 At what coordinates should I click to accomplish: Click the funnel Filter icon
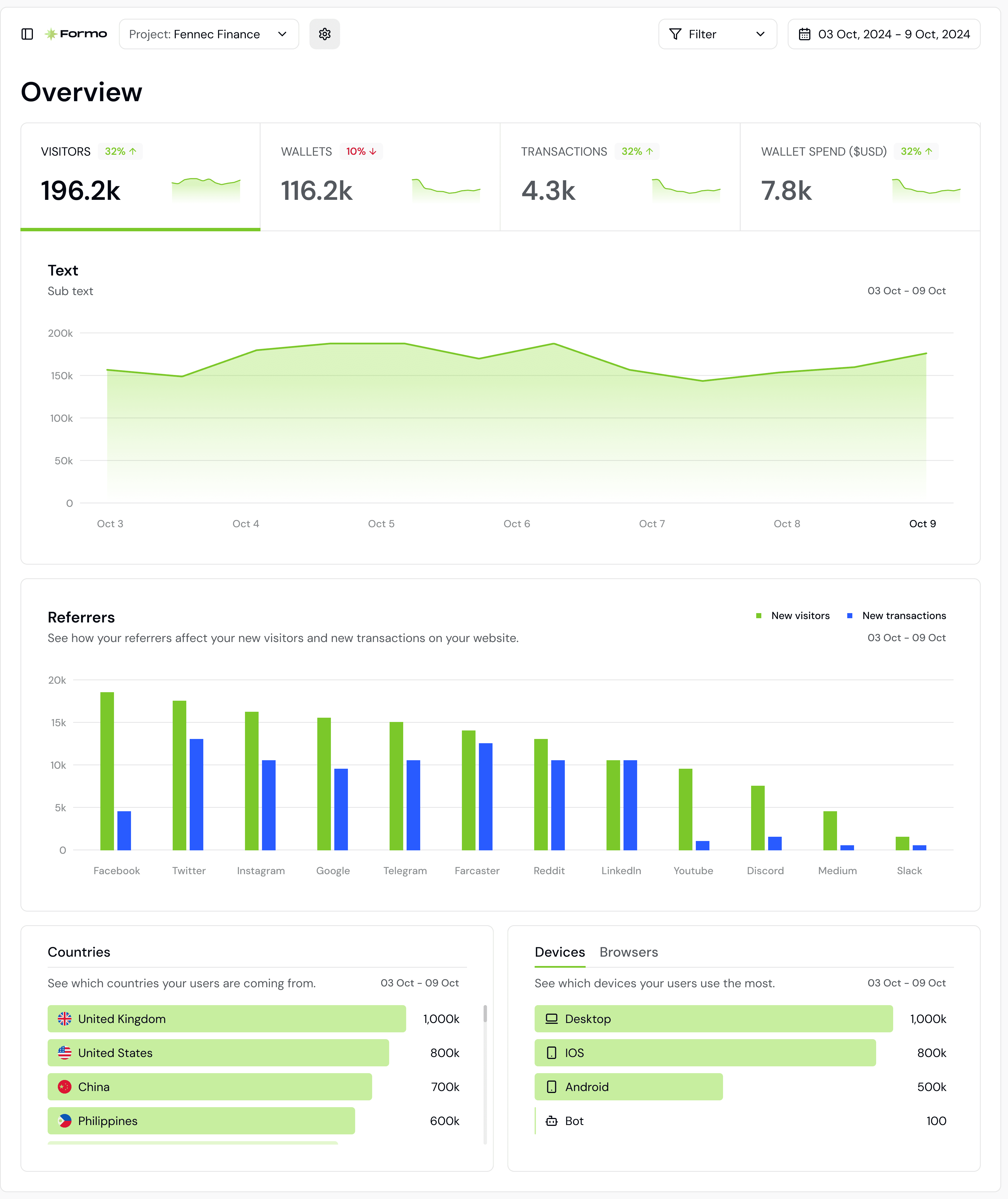point(675,34)
